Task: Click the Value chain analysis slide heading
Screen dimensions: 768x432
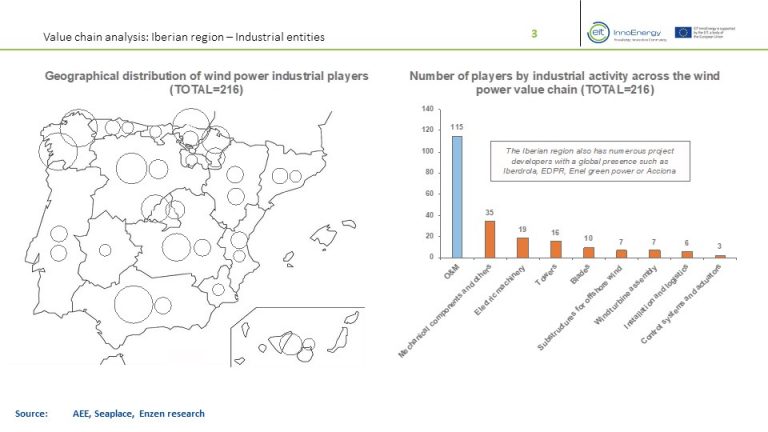Action: click(x=183, y=38)
